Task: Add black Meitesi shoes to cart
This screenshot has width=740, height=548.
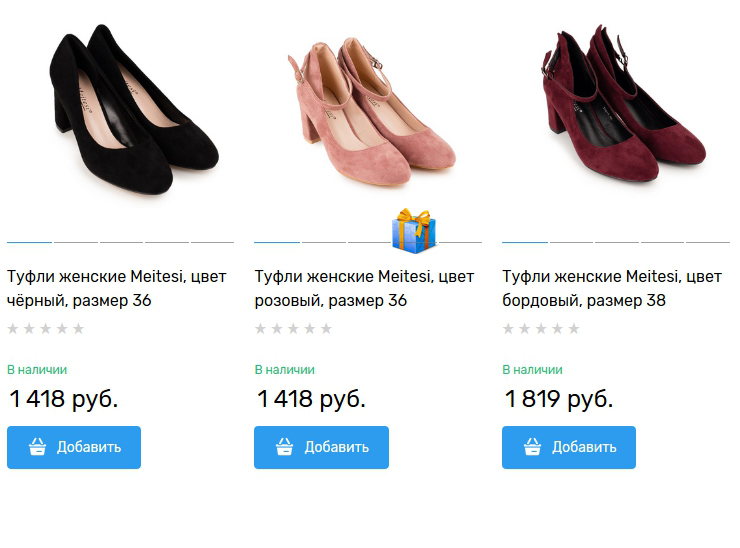Action: tap(74, 447)
